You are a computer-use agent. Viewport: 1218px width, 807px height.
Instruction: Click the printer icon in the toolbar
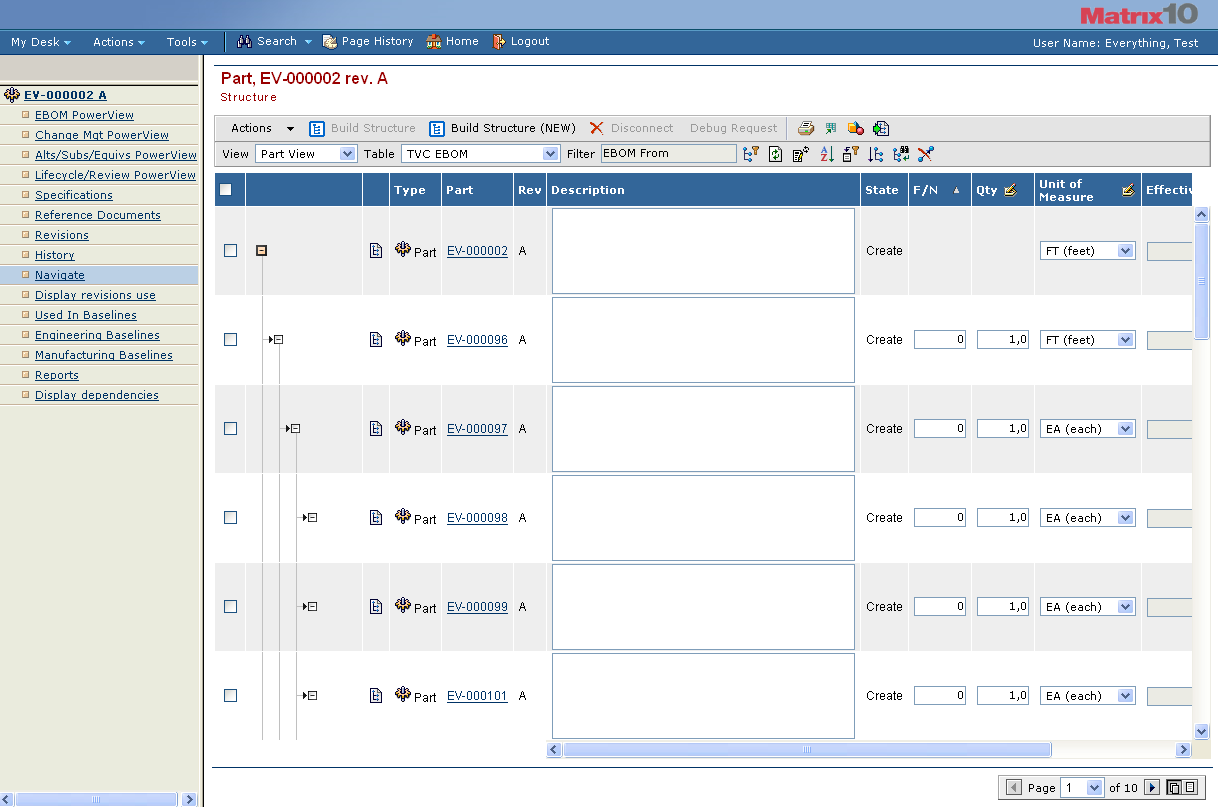pos(805,128)
